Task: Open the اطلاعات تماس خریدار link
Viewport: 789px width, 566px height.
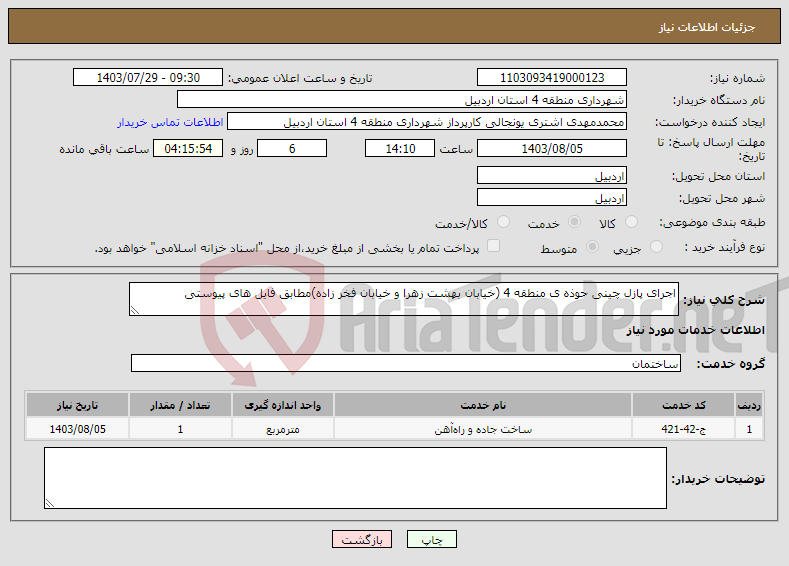Action: (170, 122)
